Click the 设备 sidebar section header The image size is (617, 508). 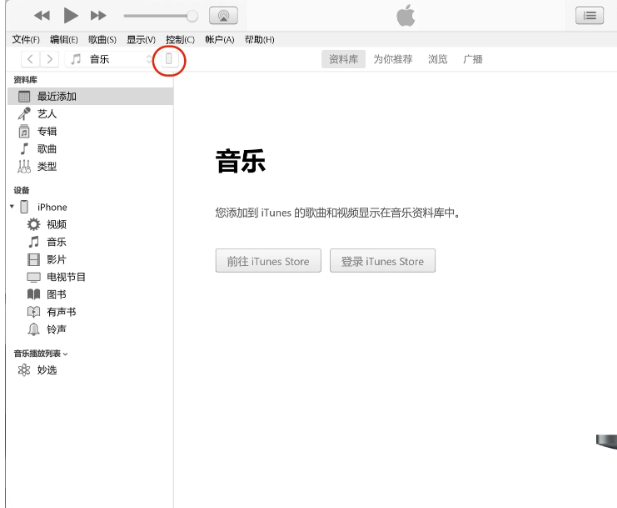click(x=21, y=190)
